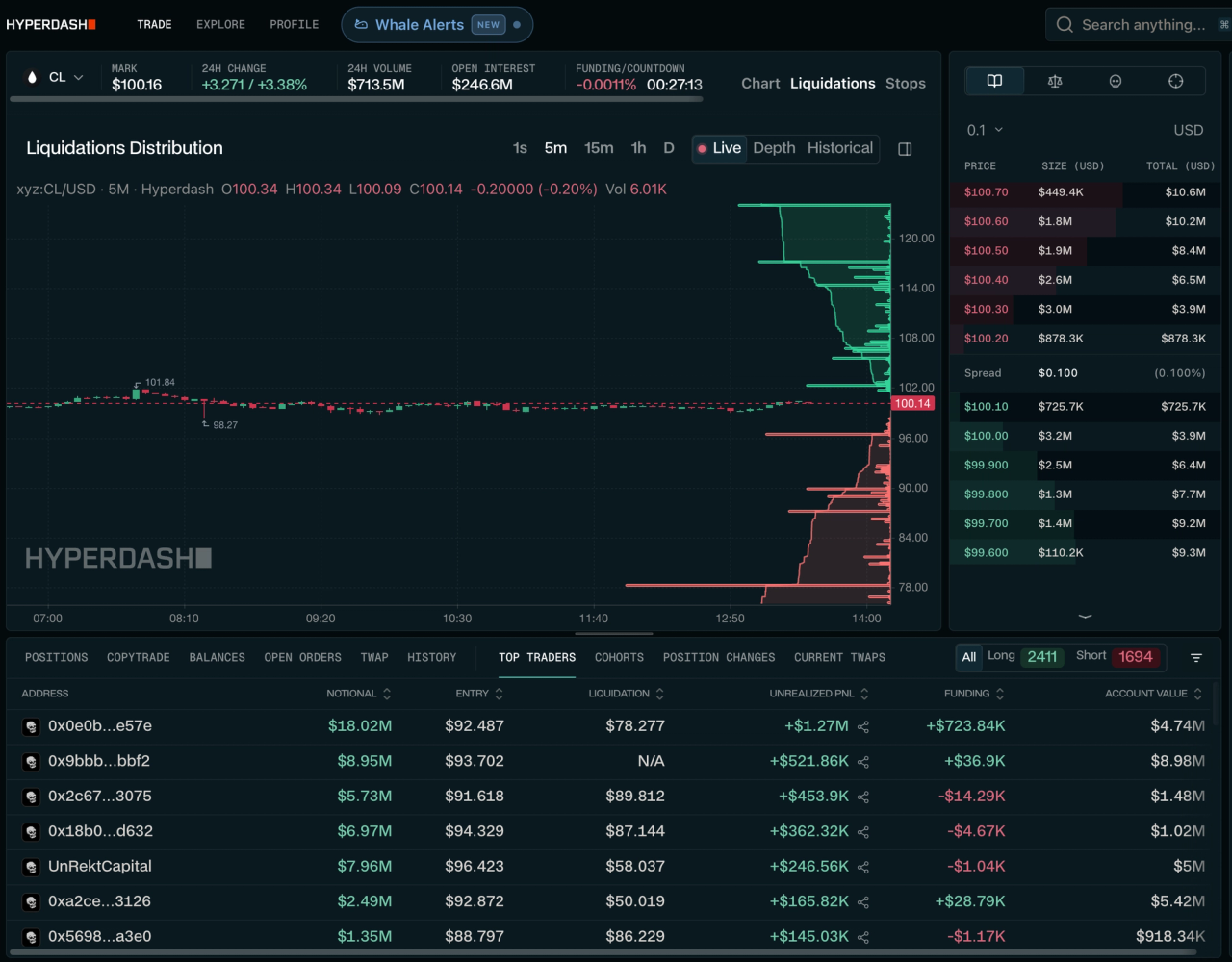1232x962 pixels.
Task: Click the whale icon in Whale Alerts
Action: point(361,25)
